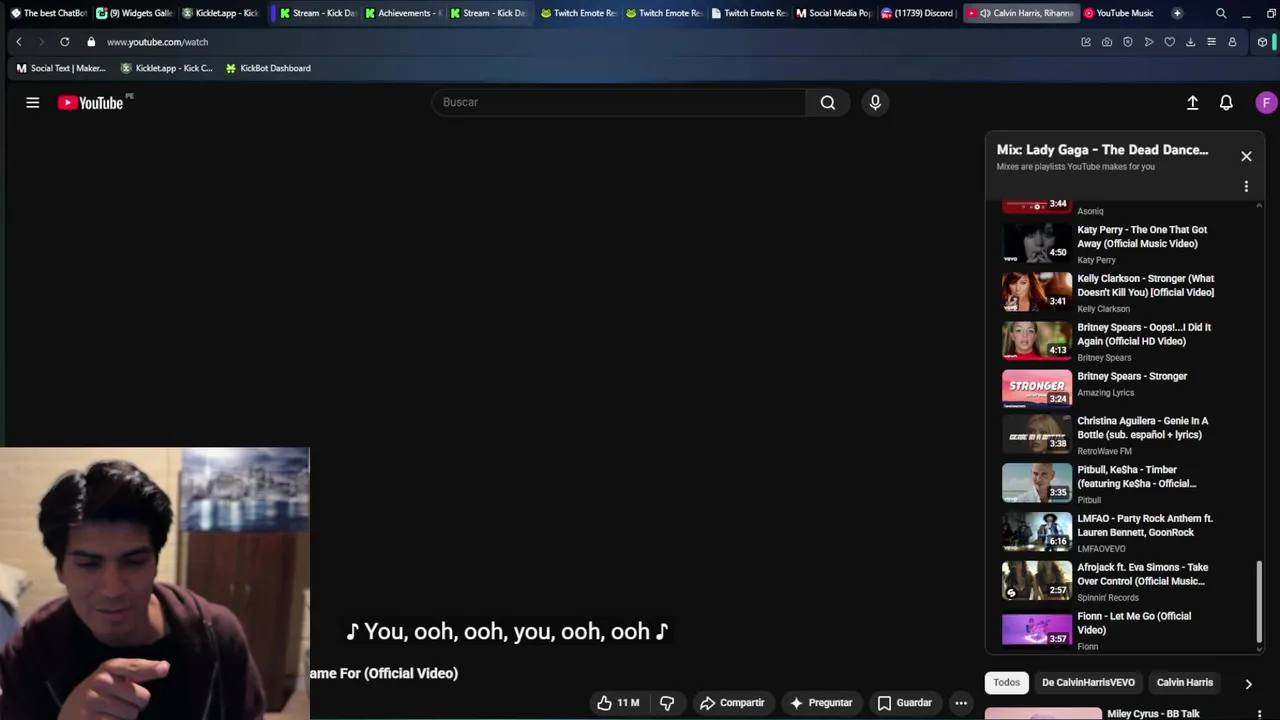This screenshot has width=1280, height=720.
Task: Switch to the YouTube Music tab
Action: point(1118,13)
